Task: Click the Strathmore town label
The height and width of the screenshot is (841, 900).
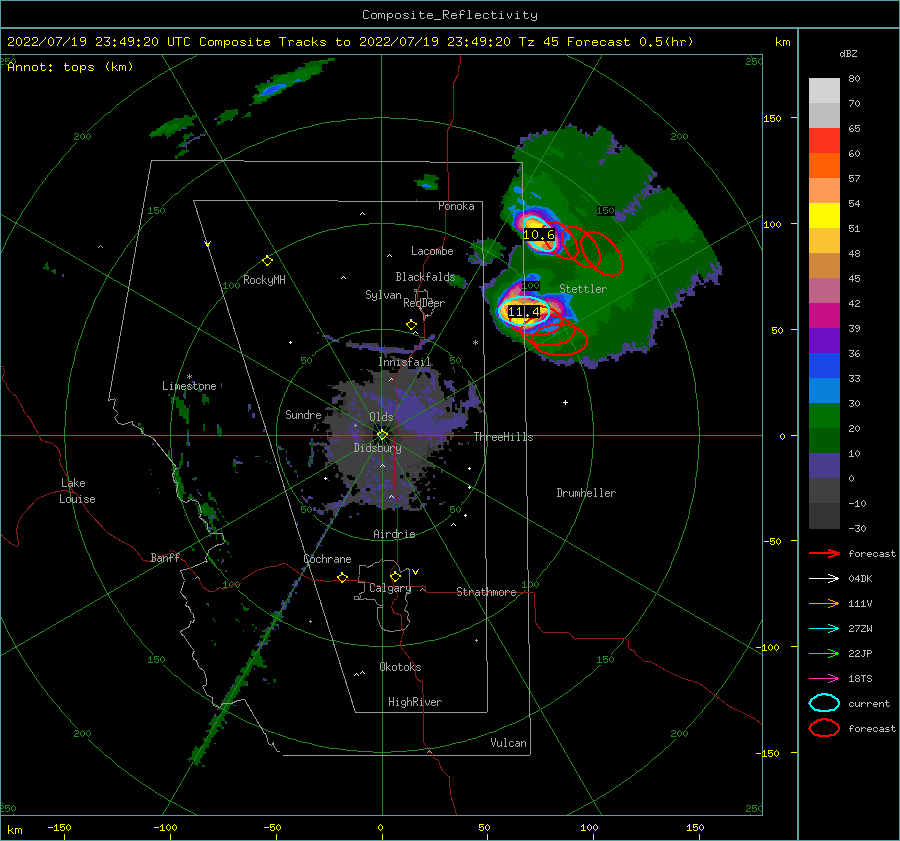Action: (486, 592)
